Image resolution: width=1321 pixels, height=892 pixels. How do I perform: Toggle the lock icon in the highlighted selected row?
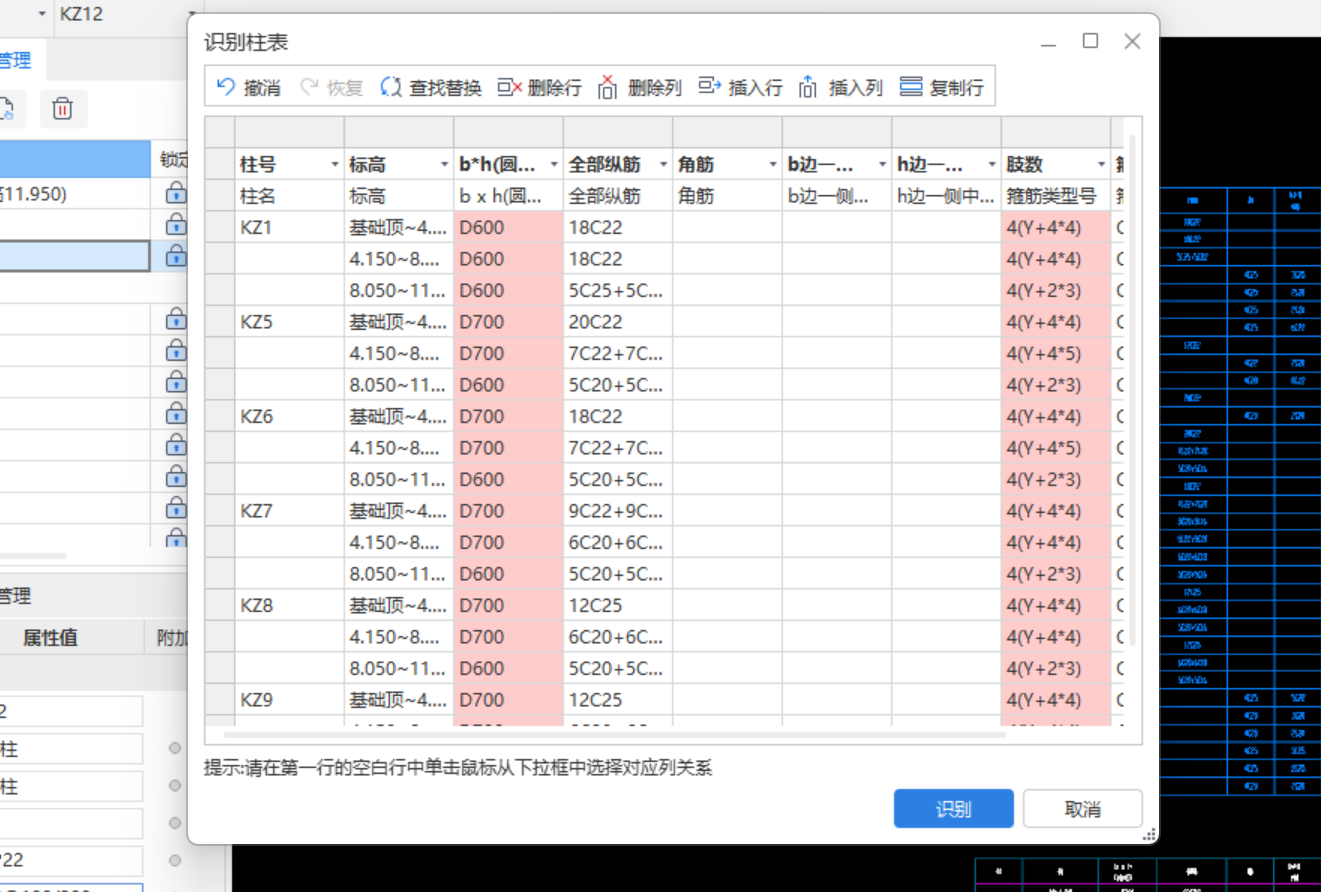pyautogui.click(x=176, y=256)
